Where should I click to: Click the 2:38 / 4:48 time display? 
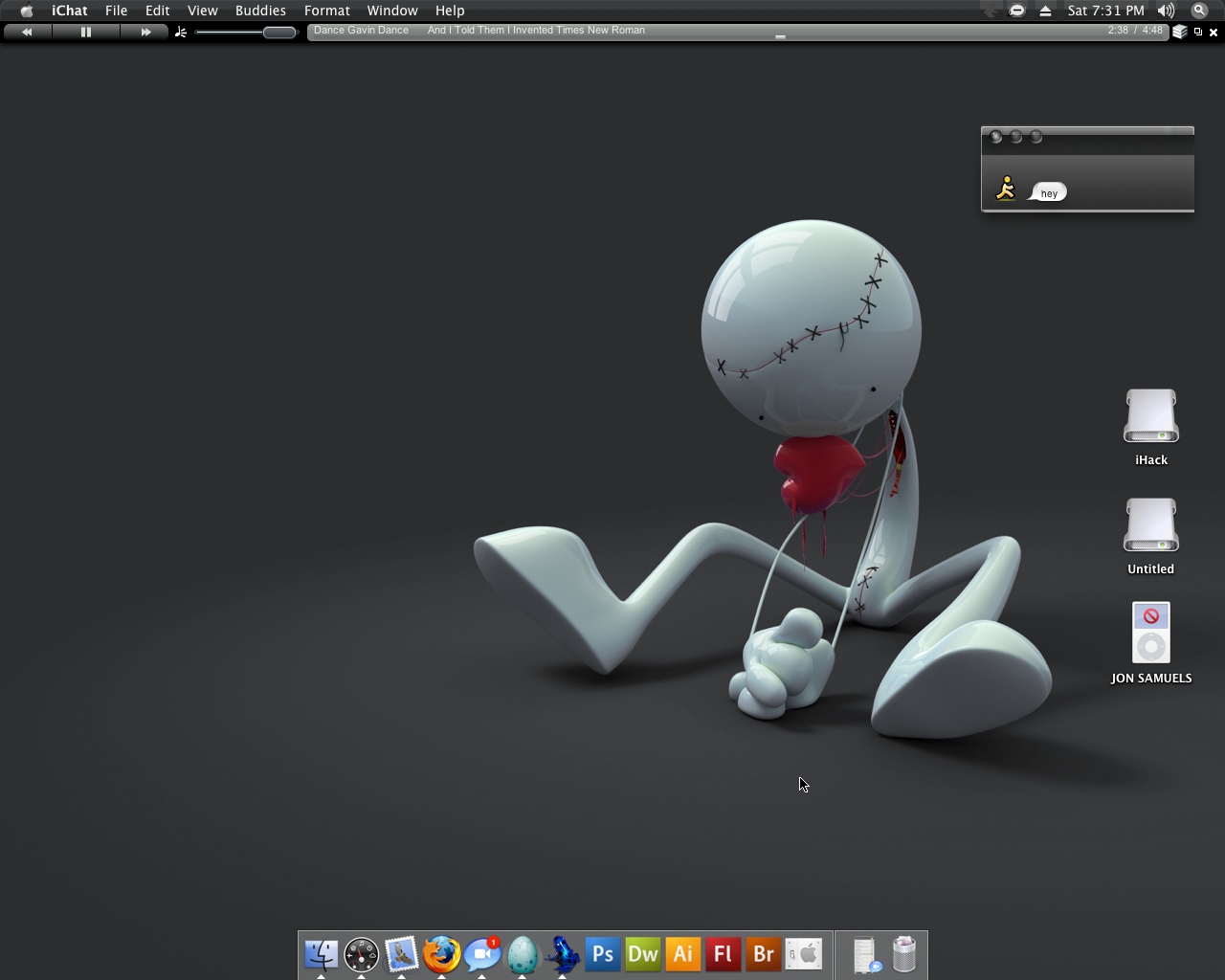point(1135,30)
